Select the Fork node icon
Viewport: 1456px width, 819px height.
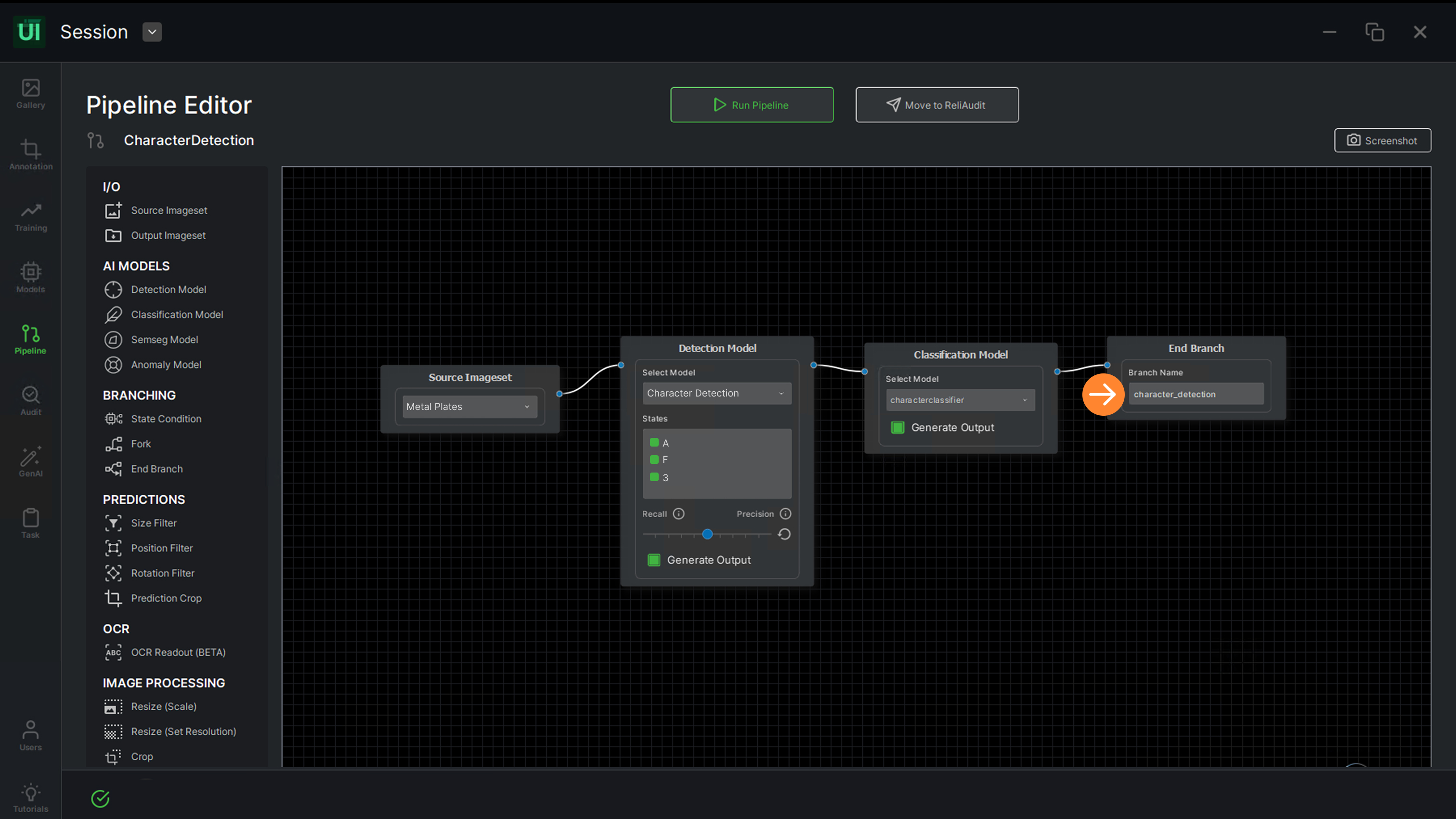click(113, 444)
